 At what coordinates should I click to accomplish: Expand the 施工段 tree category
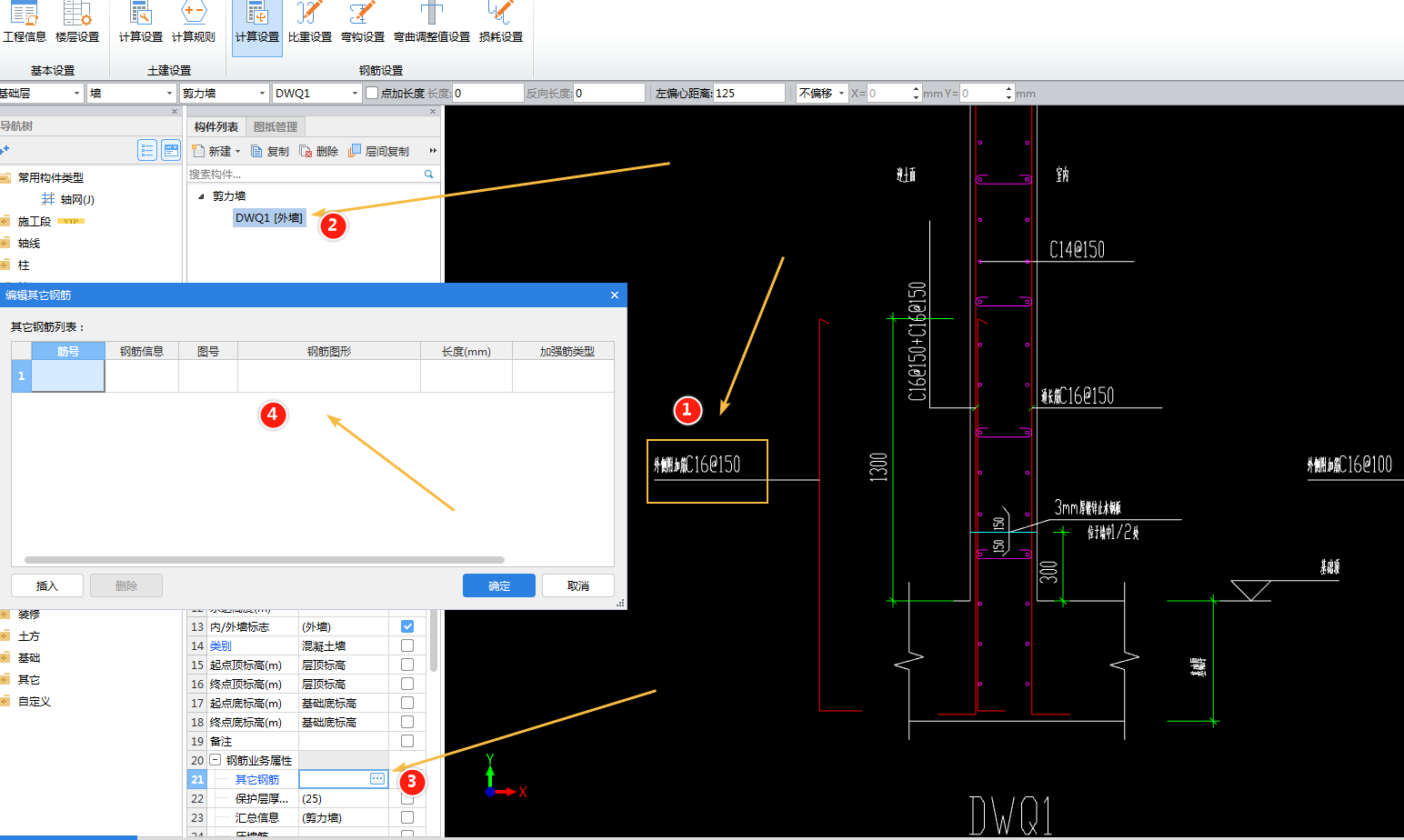[x=5, y=221]
